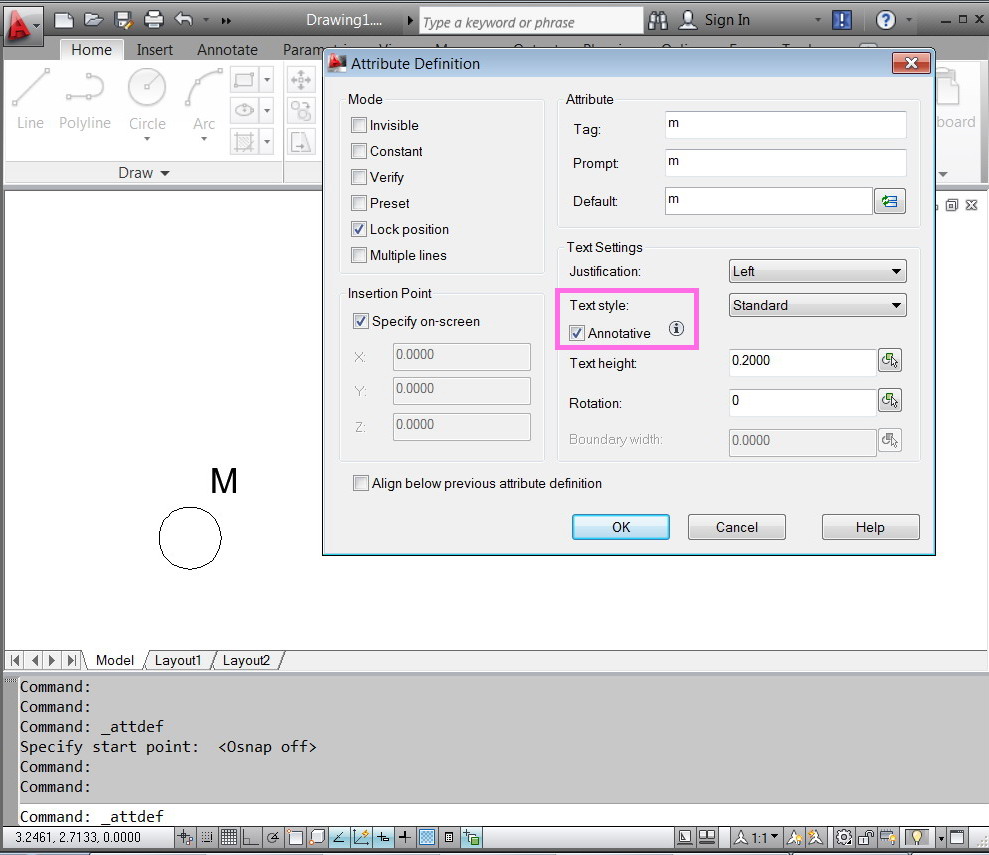Click the OK button in Attribute Definition
This screenshot has height=855, width=989.
(620, 527)
